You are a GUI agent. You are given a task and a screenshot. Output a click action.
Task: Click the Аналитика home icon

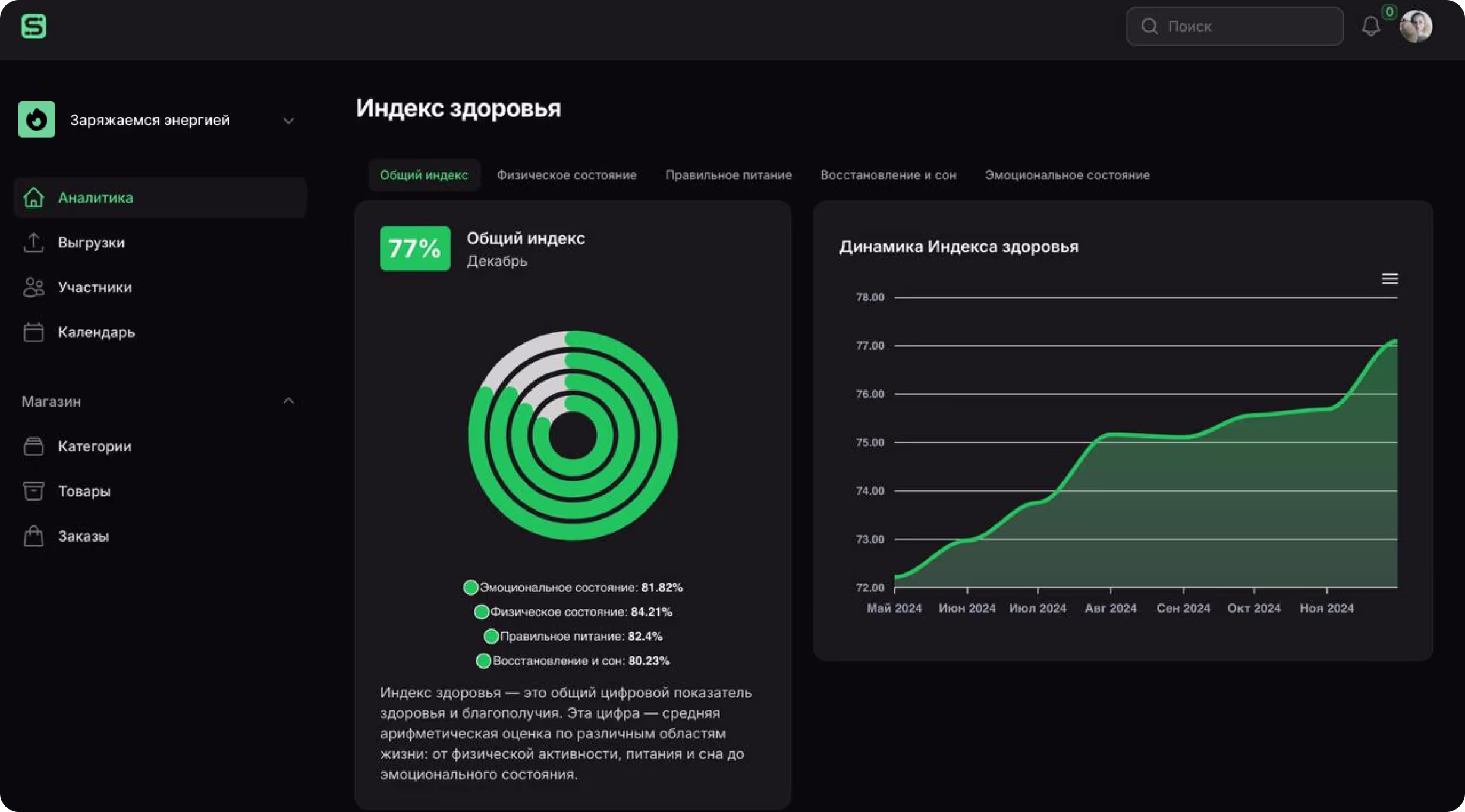[33, 197]
